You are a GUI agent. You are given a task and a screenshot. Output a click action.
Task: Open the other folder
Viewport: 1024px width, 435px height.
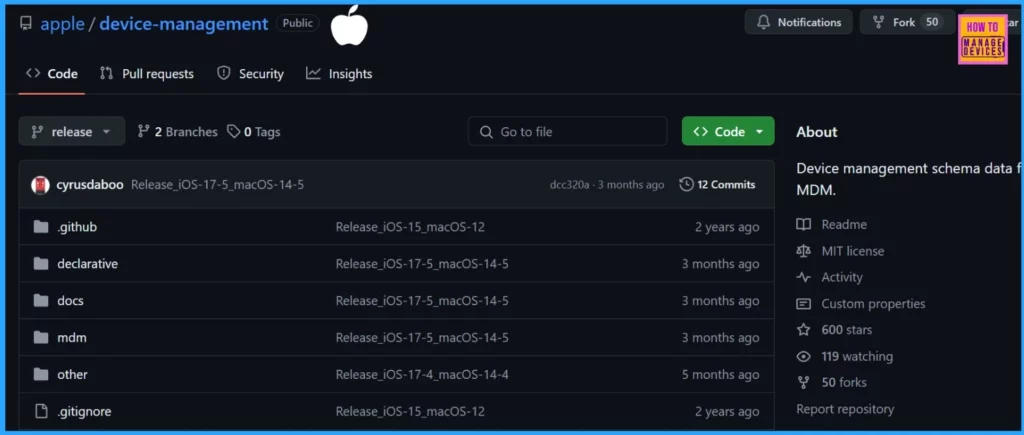pos(72,374)
